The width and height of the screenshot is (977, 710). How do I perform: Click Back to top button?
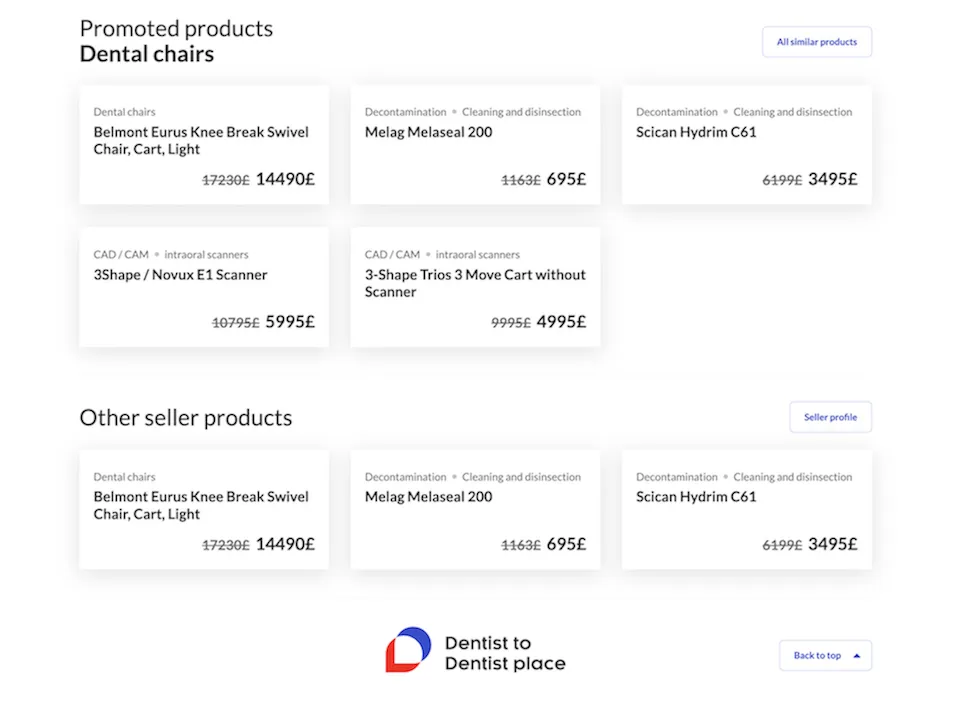click(825, 655)
